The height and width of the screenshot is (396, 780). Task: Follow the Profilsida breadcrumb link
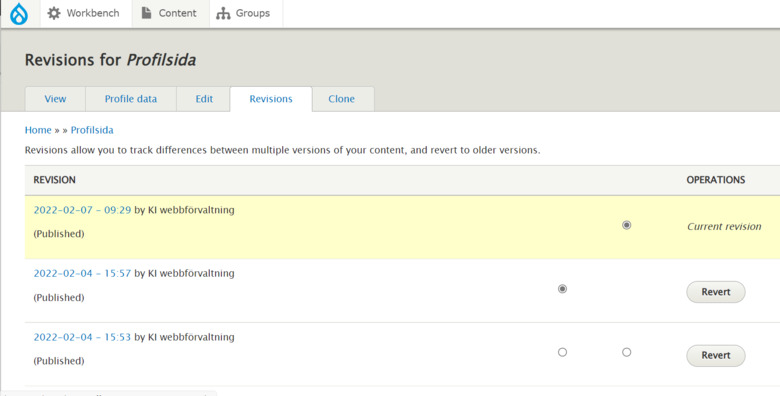(x=92, y=130)
